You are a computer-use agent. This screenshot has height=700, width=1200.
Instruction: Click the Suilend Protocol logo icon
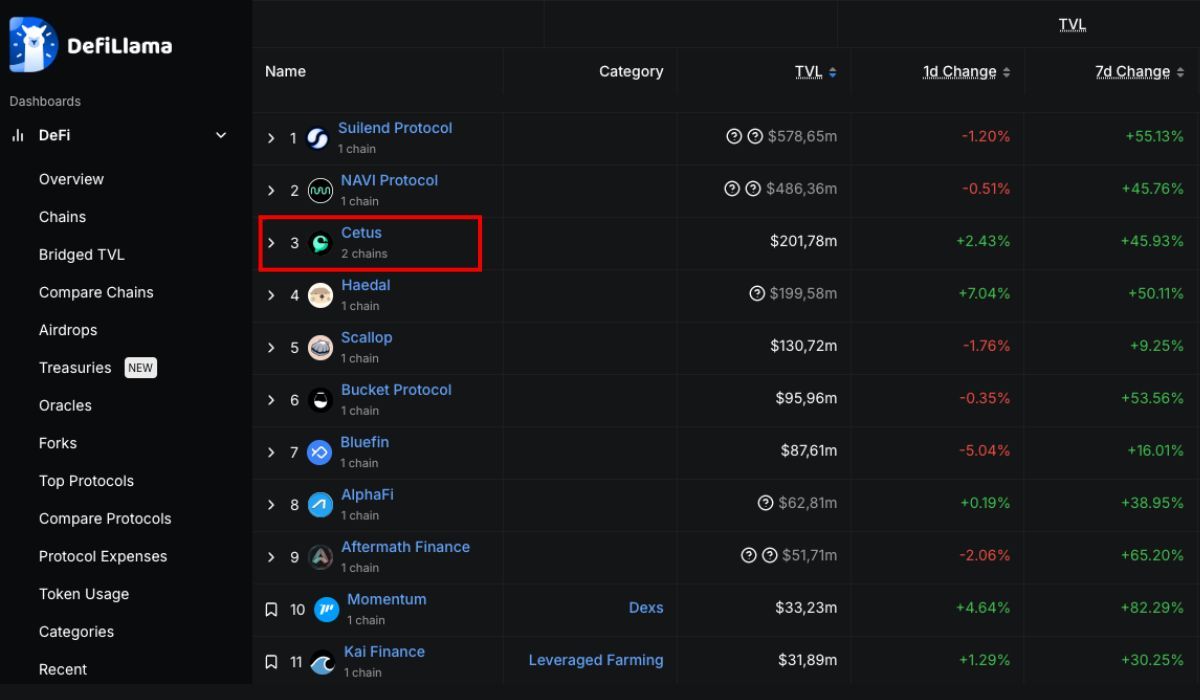[x=317, y=139]
